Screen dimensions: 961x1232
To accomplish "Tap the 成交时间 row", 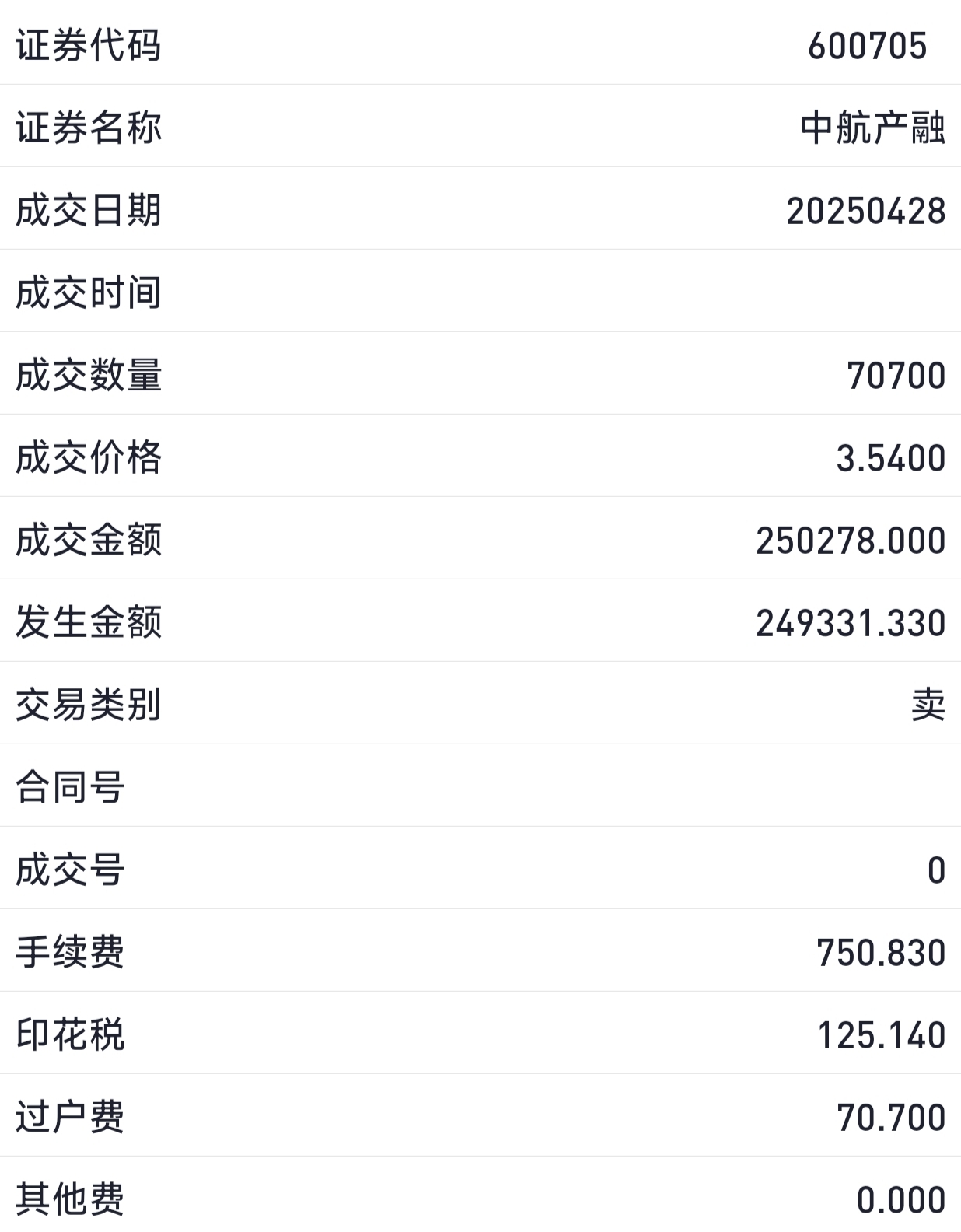I will pos(480,291).
